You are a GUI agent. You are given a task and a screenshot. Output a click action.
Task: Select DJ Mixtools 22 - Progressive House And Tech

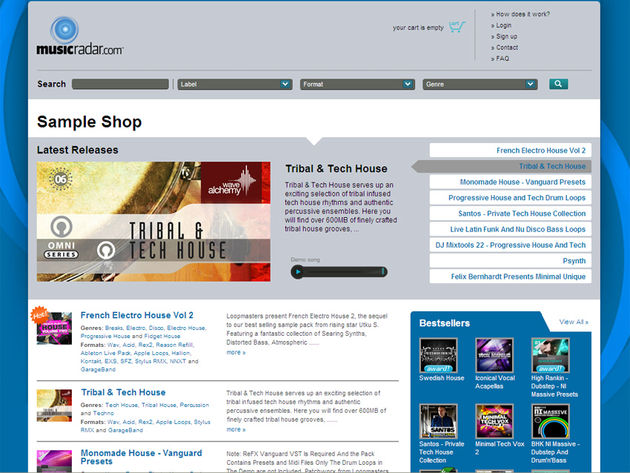pyautogui.click(x=510, y=245)
